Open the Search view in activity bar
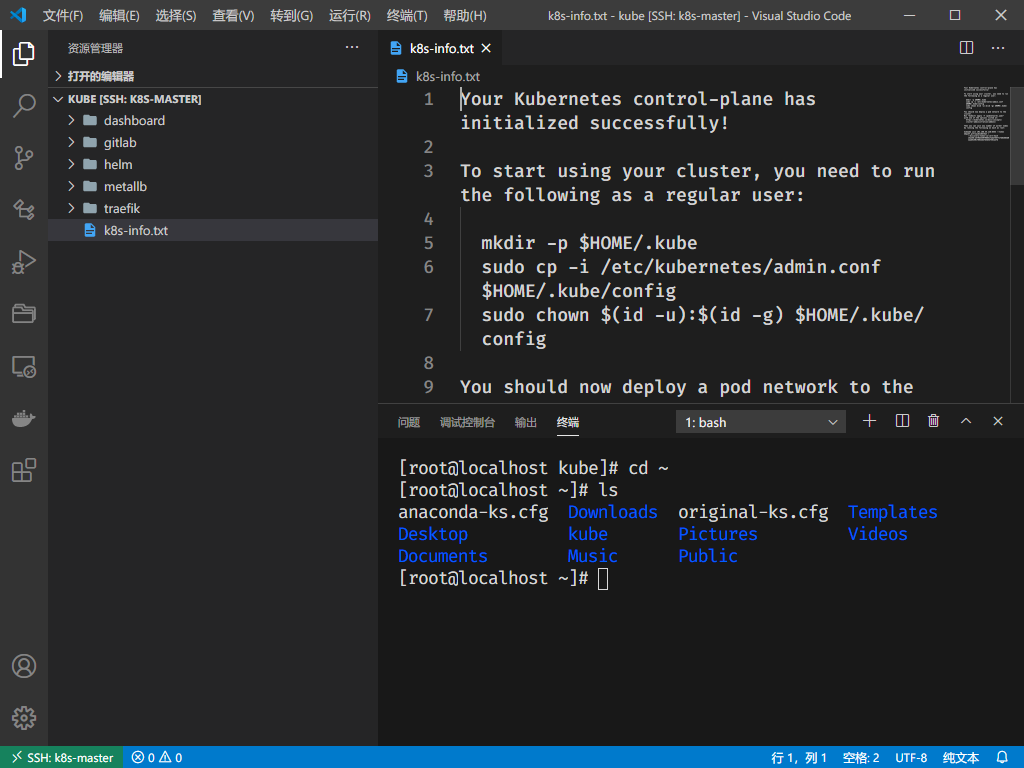The width and height of the screenshot is (1024, 768). pos(24,105)
